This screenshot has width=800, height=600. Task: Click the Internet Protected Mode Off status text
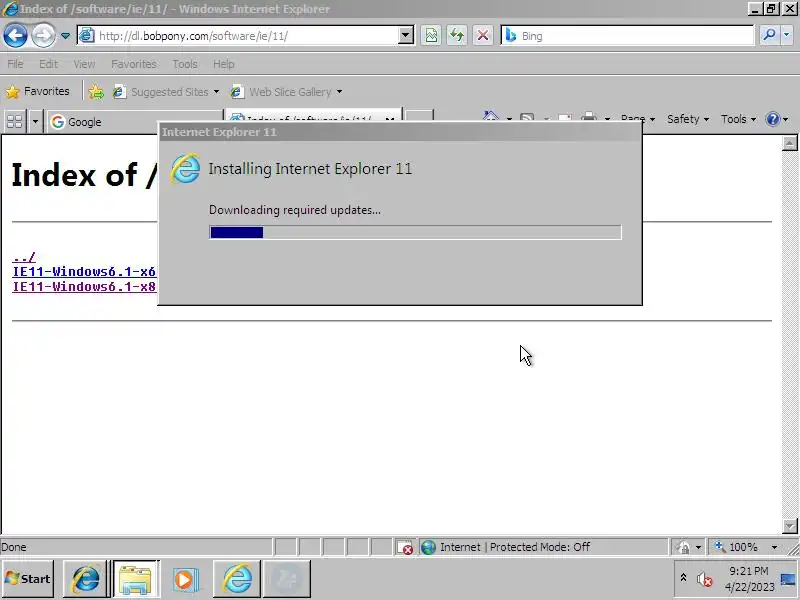tap(515, 547)
